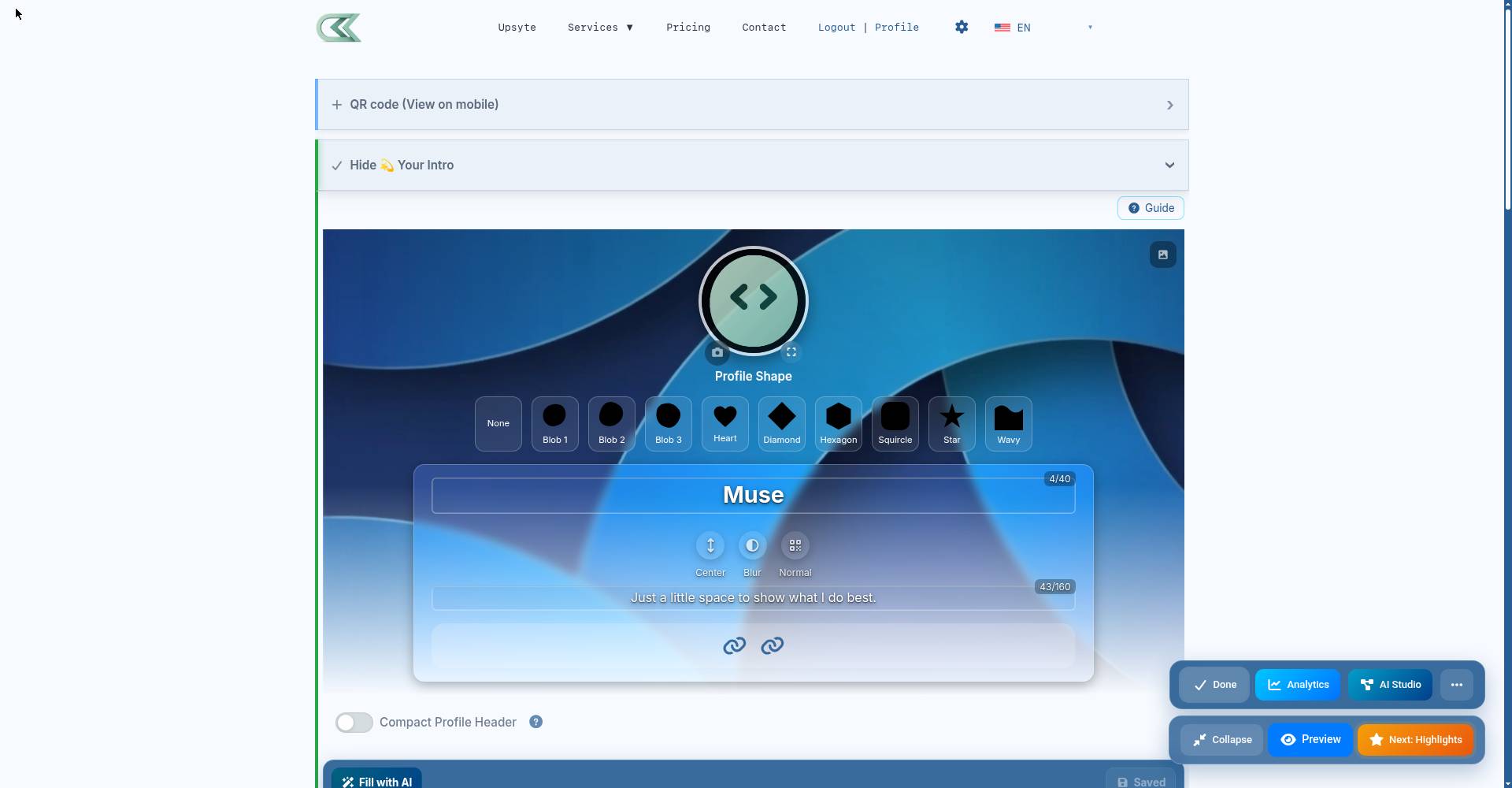This screenshot has width=1512, height=788.
Task: Open the three-dots more options menu
Action: 1457,685
